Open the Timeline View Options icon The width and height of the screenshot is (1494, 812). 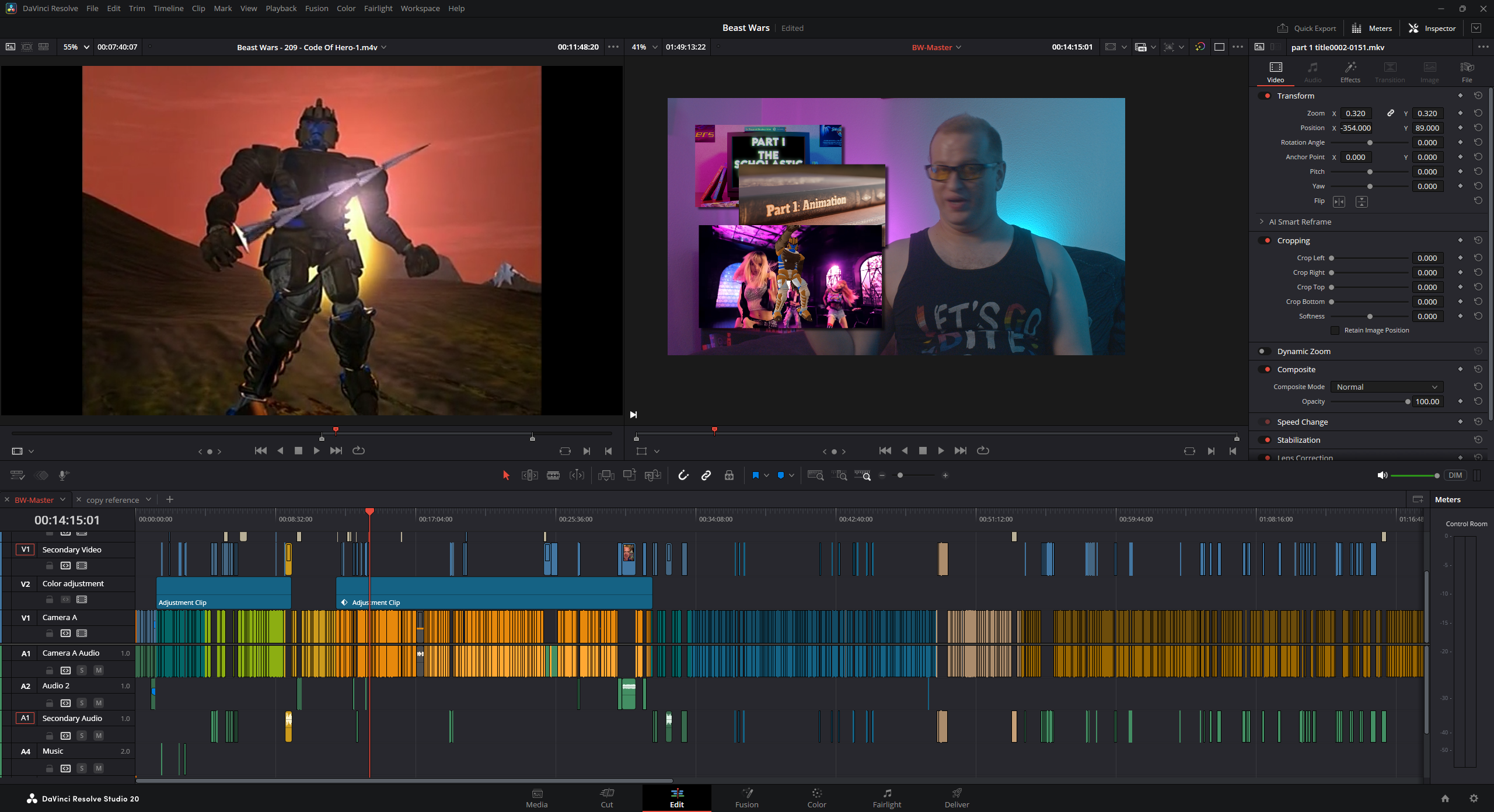click(x=18, y=475)
